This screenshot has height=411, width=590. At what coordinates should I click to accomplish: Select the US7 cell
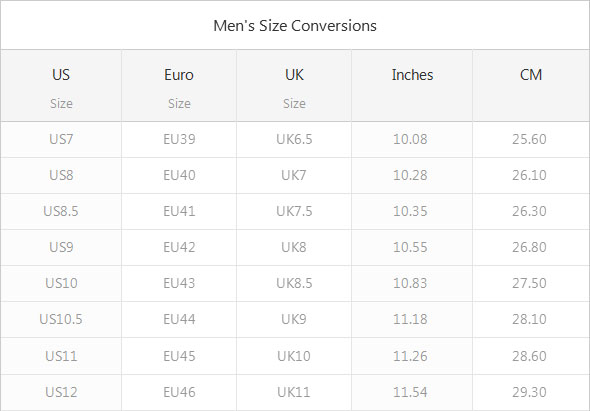coord(61,139)
